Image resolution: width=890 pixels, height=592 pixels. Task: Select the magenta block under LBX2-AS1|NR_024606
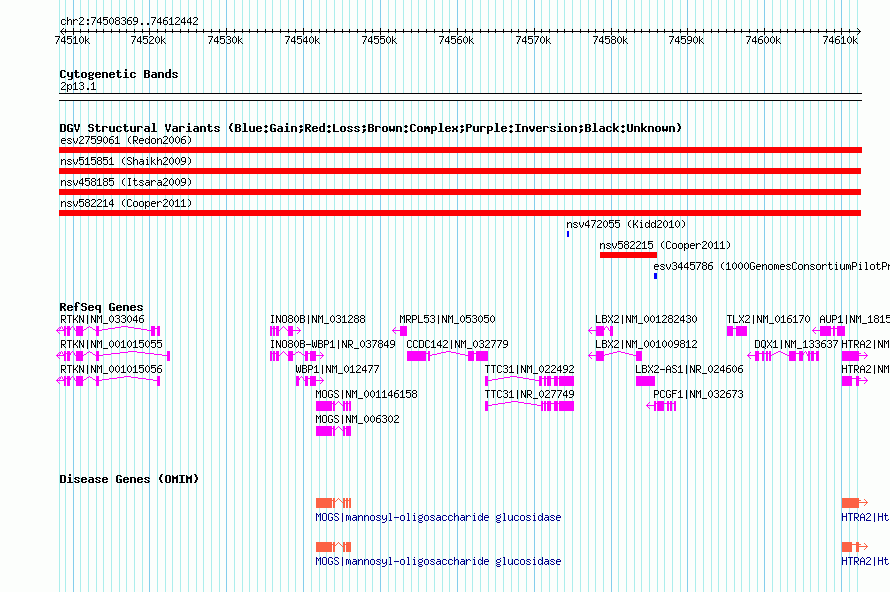coord(645,381)
